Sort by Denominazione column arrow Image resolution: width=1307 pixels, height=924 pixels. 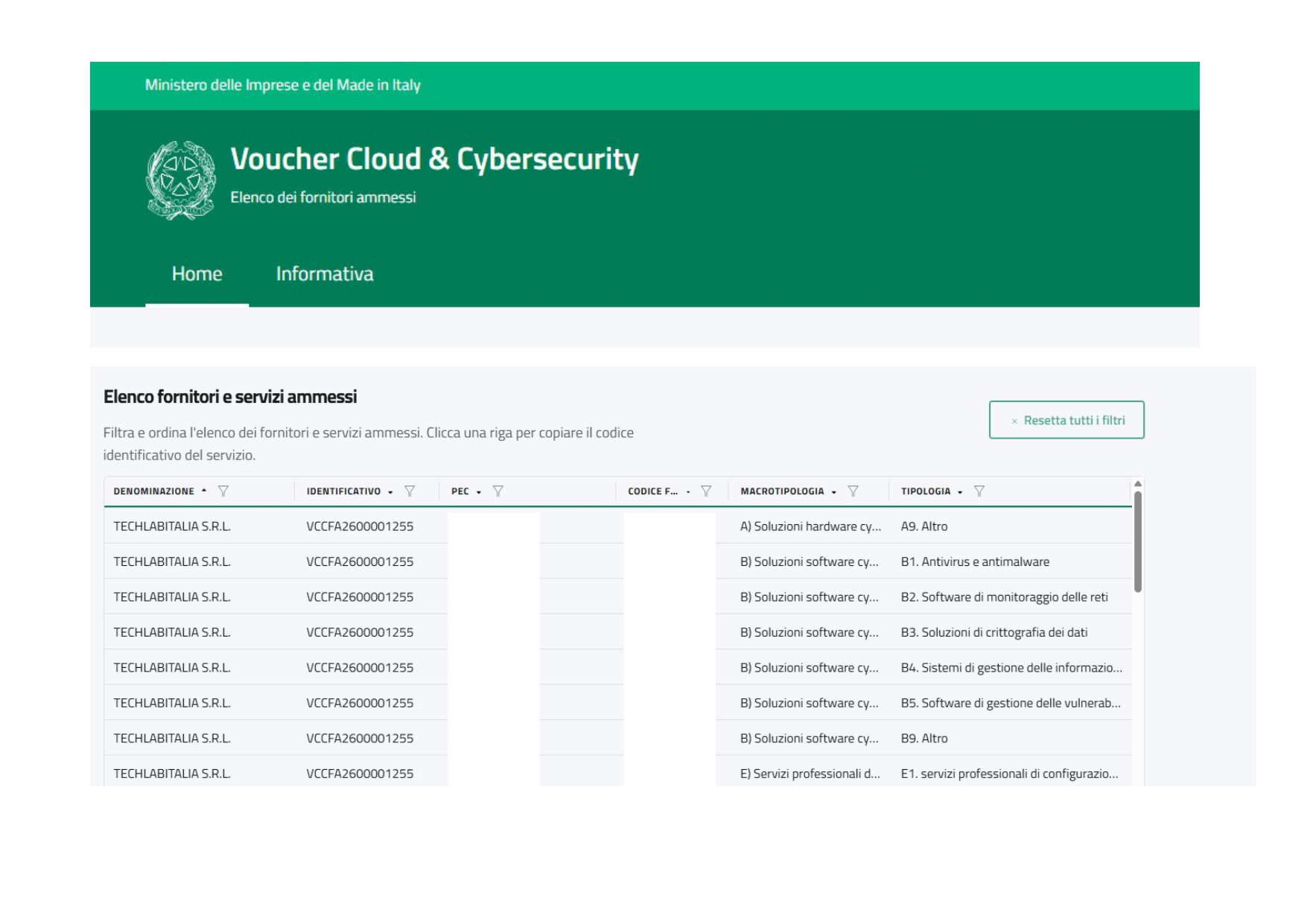[x=204, y=491]
